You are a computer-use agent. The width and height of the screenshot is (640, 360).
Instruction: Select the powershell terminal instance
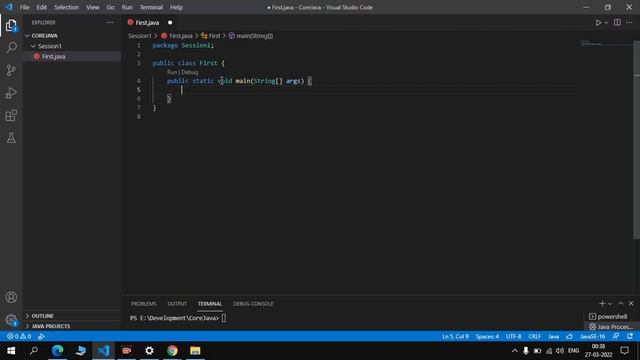coord(608,316)
